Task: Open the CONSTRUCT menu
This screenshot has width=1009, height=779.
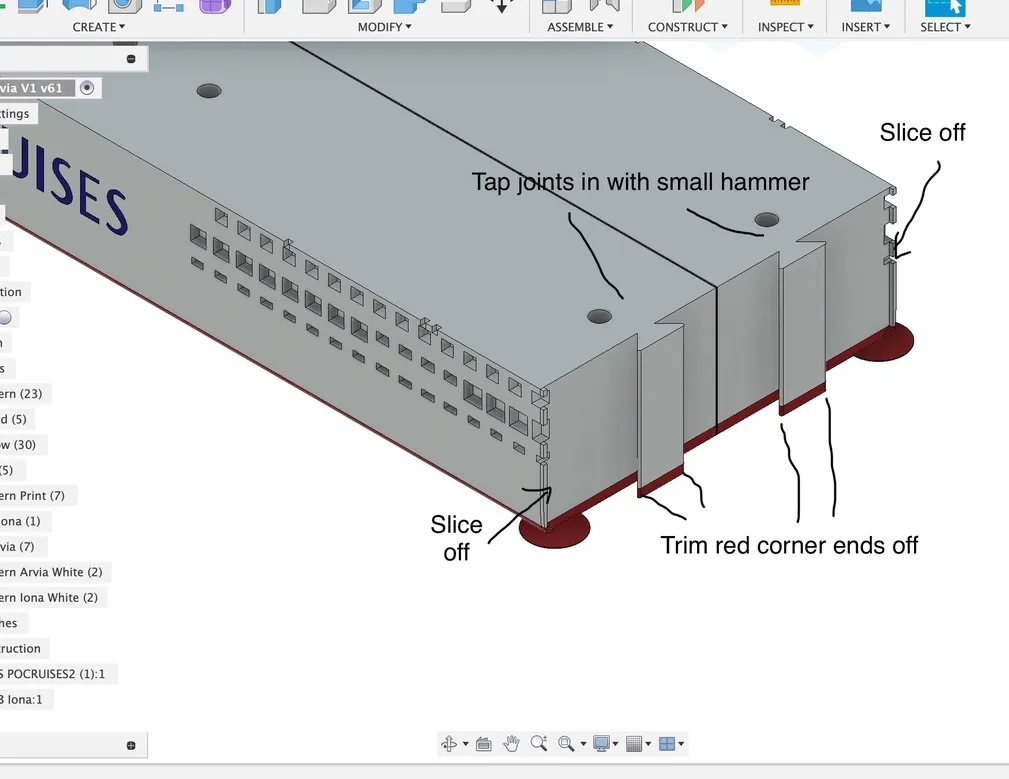Action: pyautogui.click(x=687, y=27)
